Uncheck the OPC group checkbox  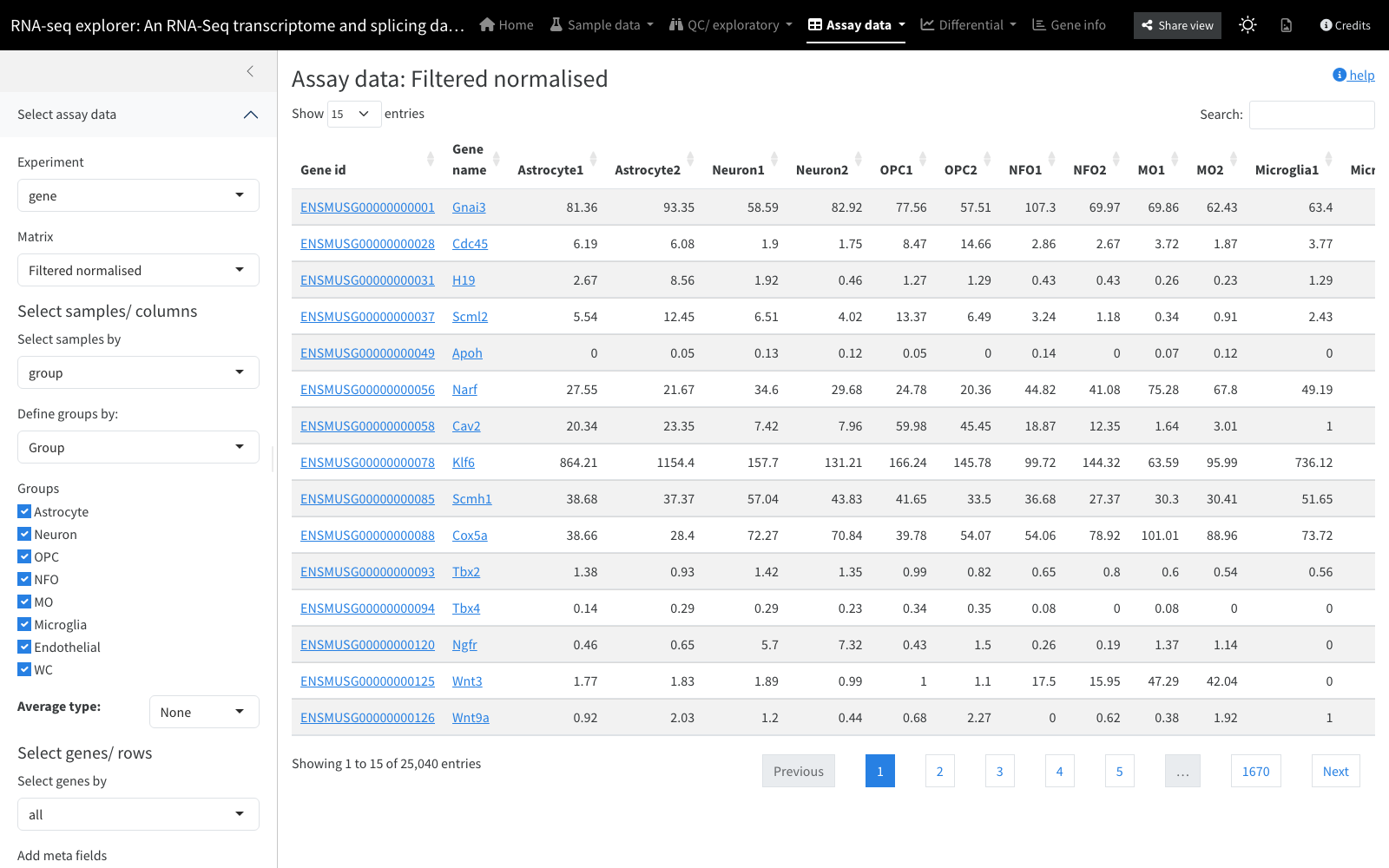(24, 556)
